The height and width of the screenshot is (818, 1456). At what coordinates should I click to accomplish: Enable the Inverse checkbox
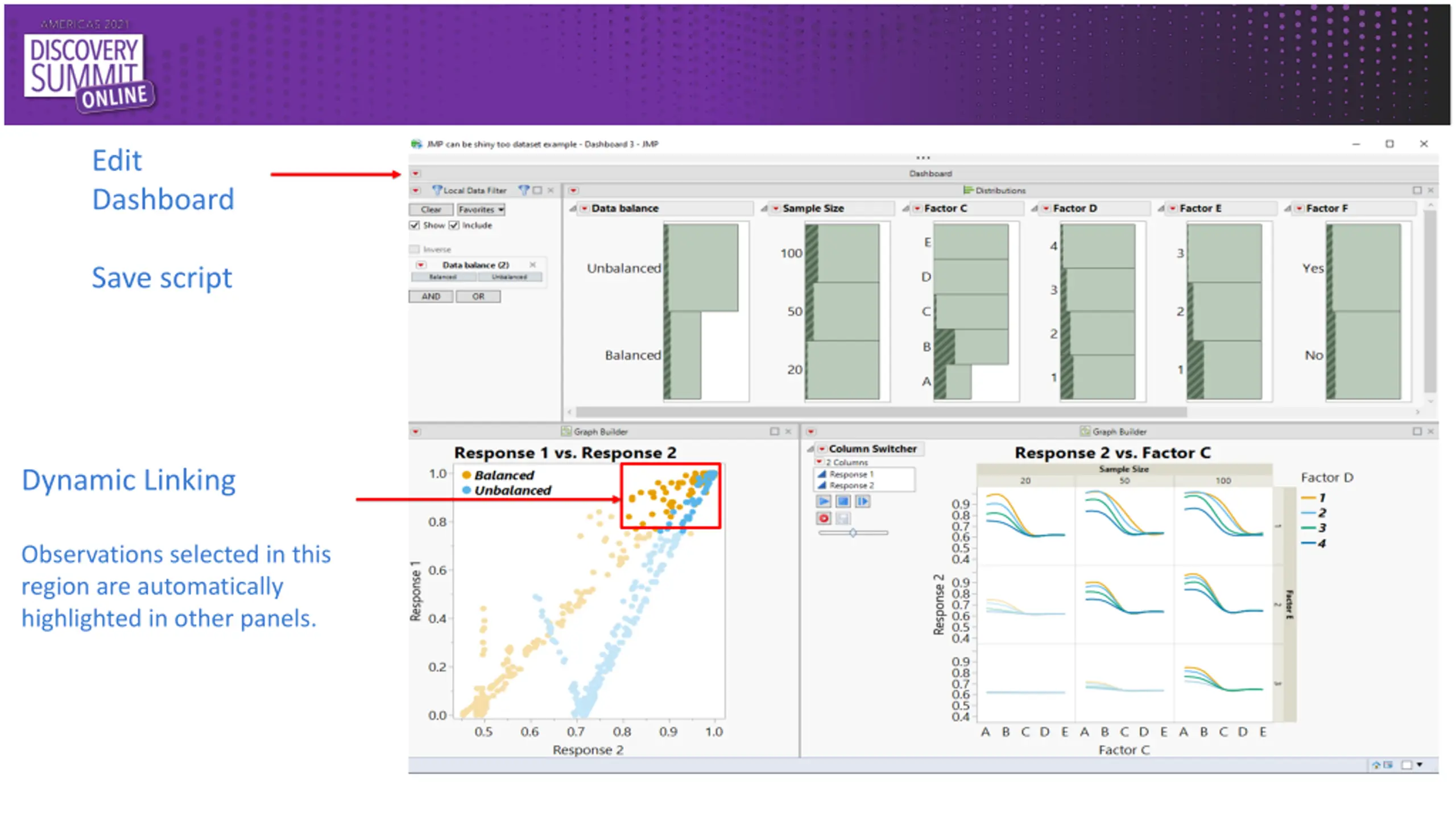click(415, 250)
